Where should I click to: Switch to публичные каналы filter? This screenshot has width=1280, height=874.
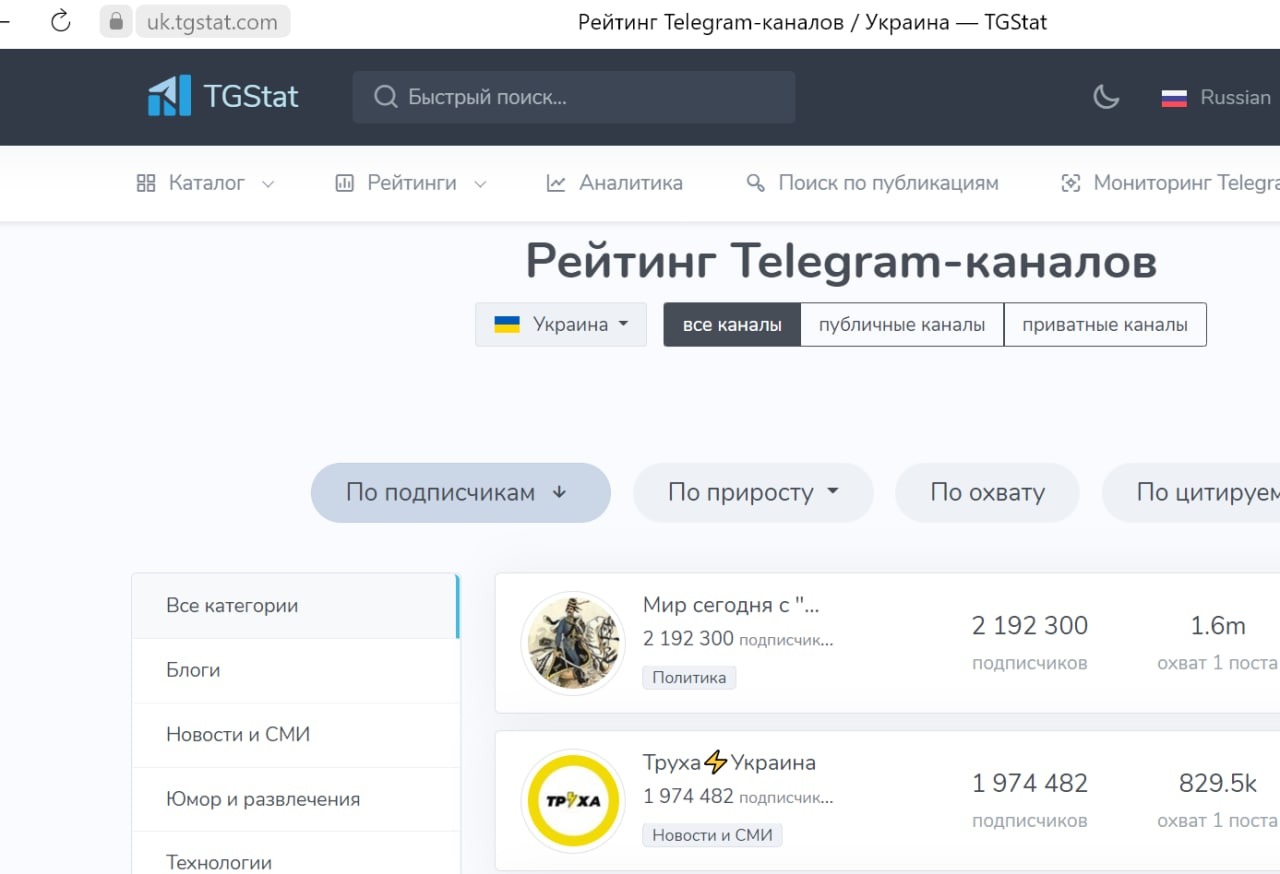[902, 325]
